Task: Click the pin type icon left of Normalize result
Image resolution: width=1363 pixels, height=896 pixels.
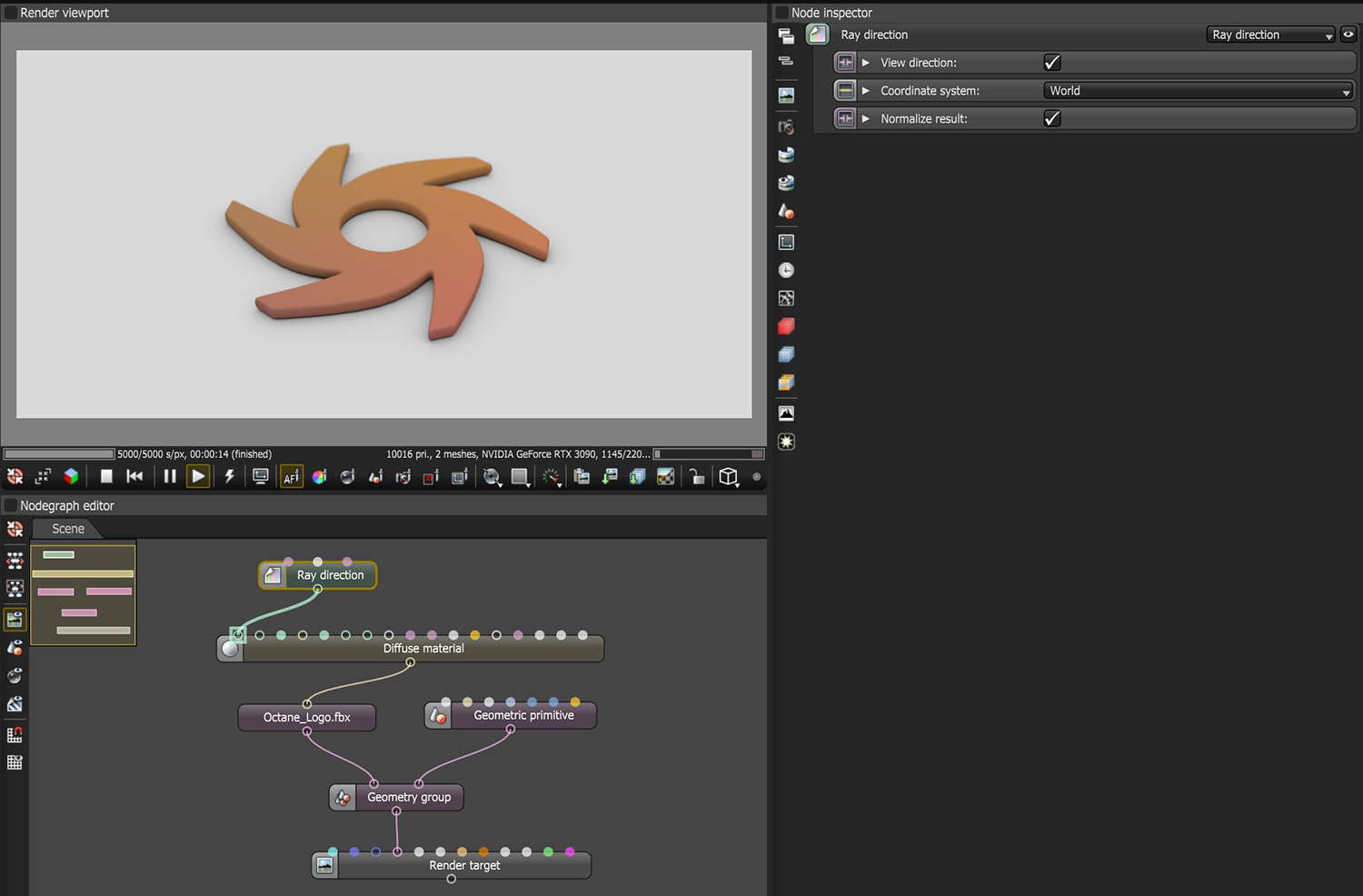Action: (845, 118)
